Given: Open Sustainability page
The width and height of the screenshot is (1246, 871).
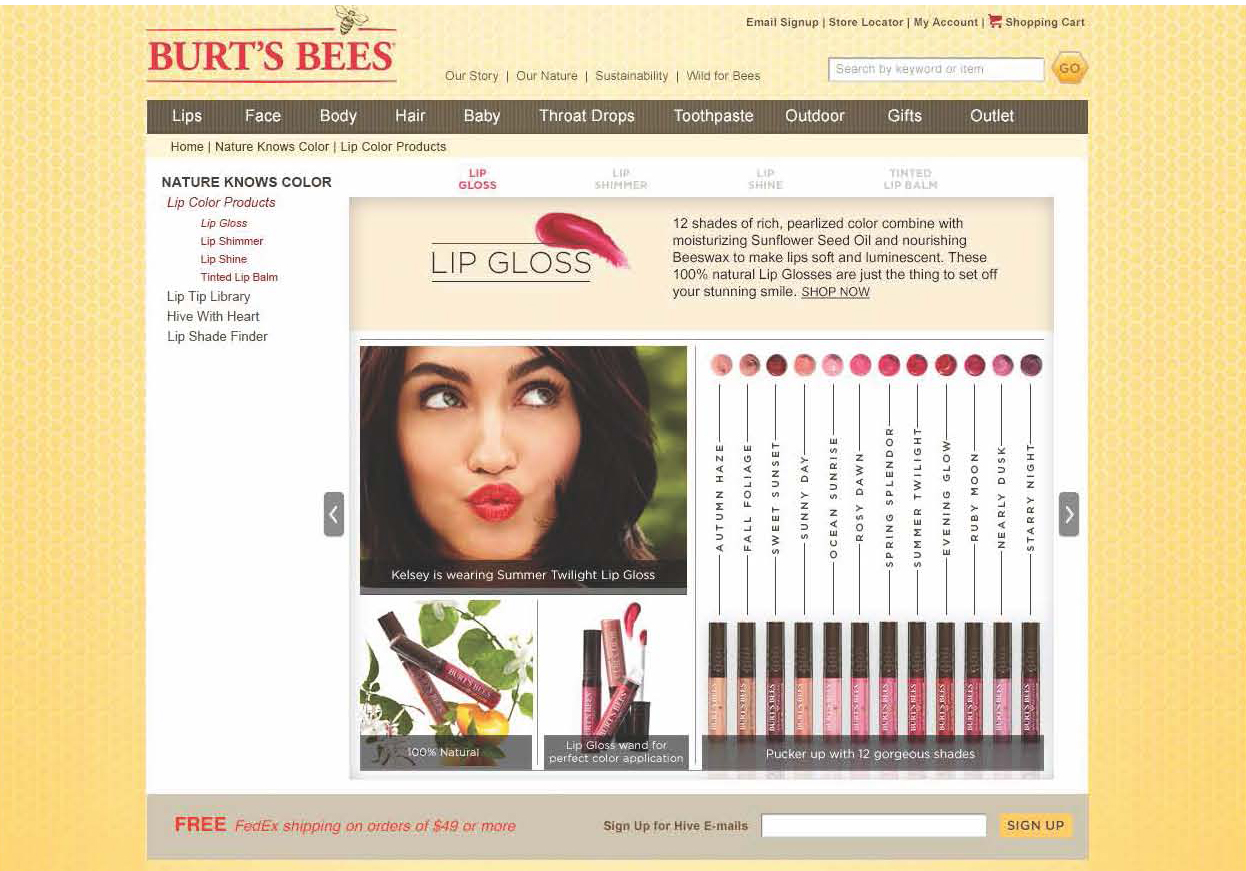Looking at the screenshot, I should pos(632,76).
